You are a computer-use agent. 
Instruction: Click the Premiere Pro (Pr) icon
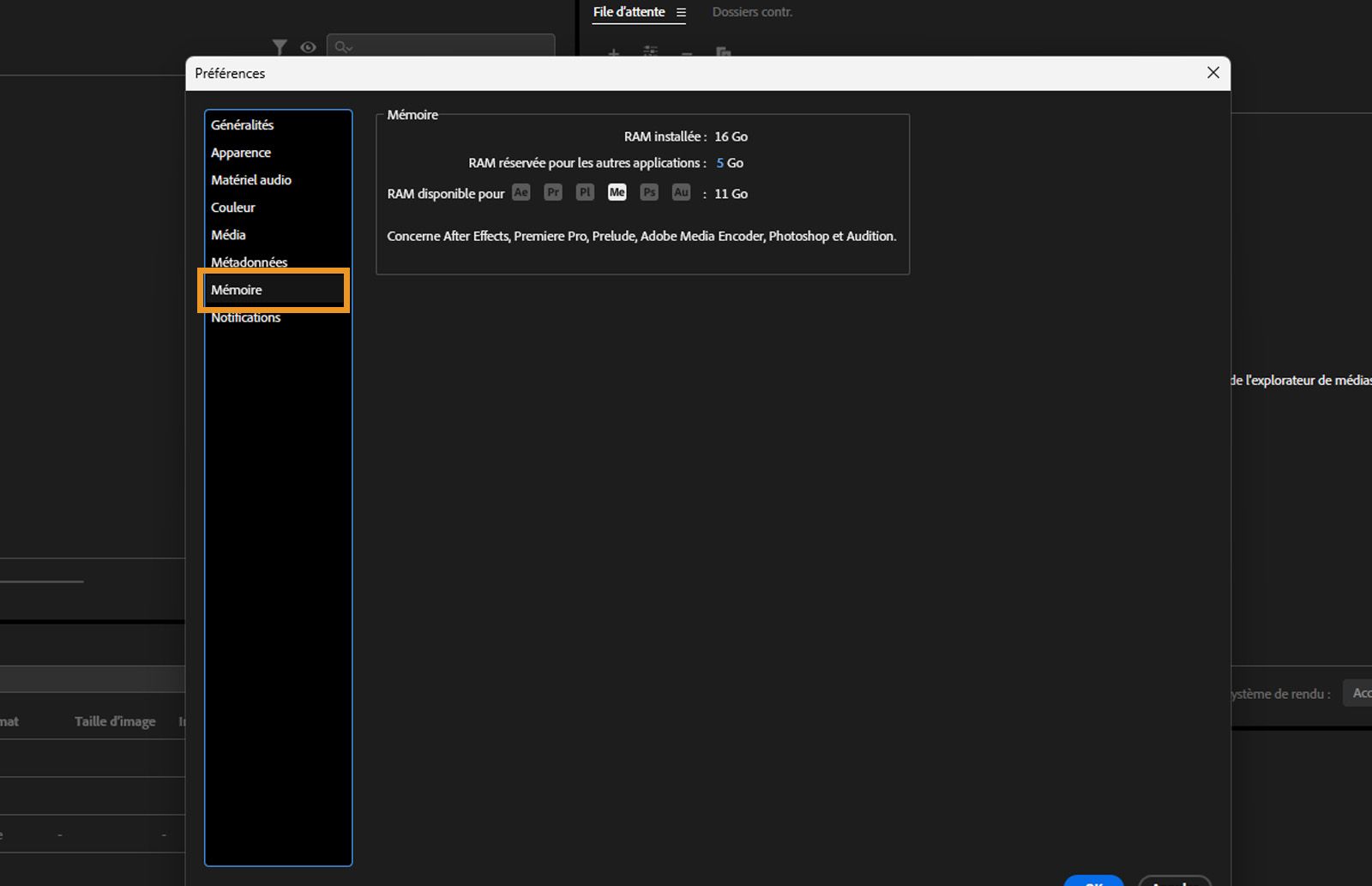(x=553, y=192)
